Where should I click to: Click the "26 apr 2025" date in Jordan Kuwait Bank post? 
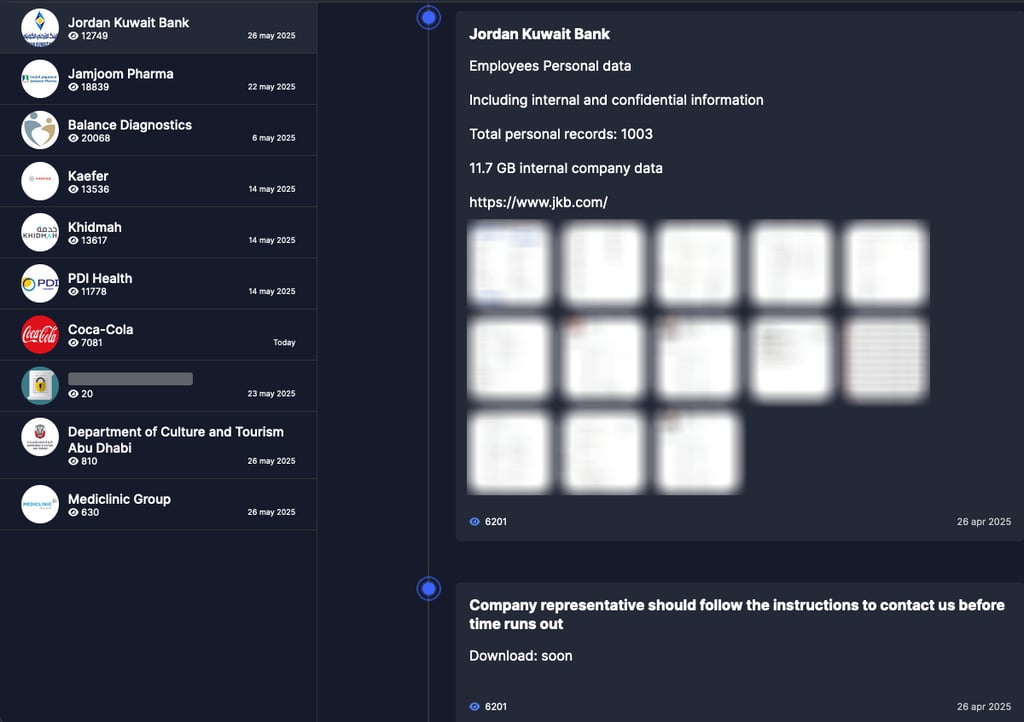(984, 522)
